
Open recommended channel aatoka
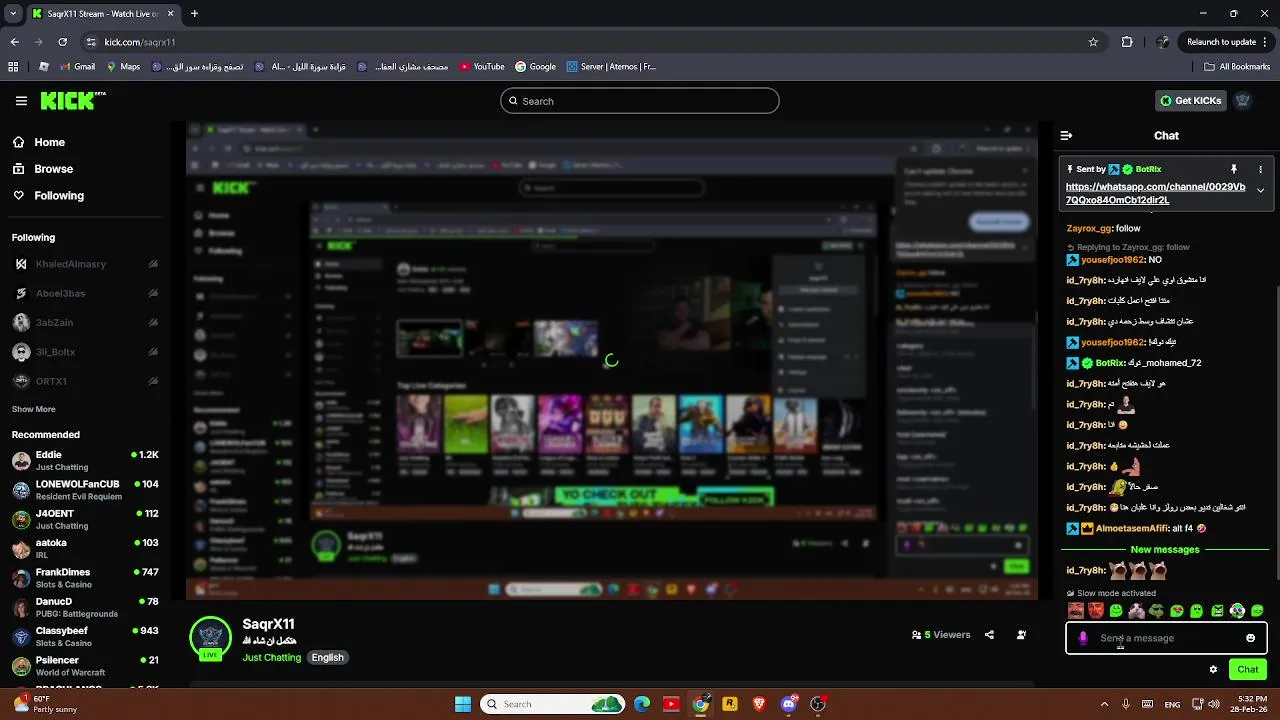coord(86,548)
